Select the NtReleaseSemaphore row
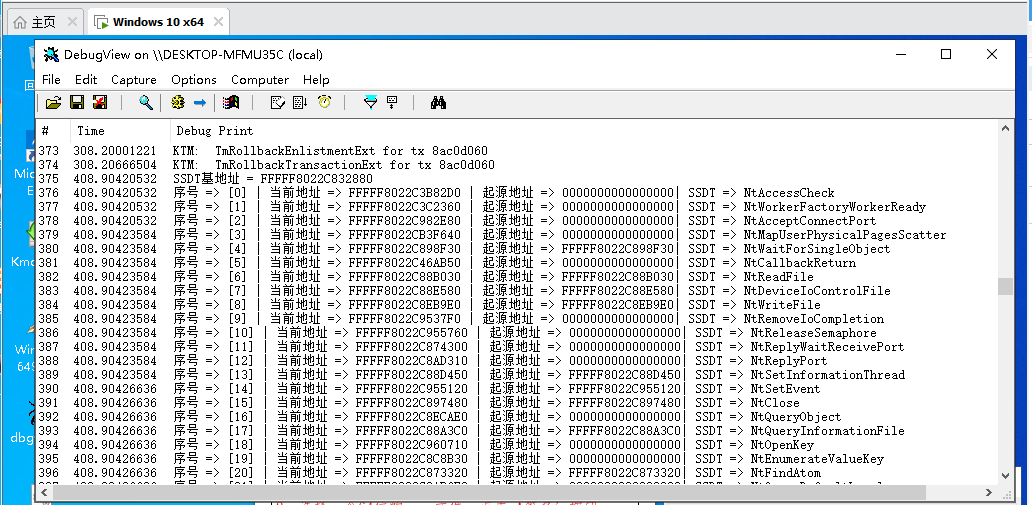Image resolution: width=1032 pixels, height=505 pixels. [517, 332]
